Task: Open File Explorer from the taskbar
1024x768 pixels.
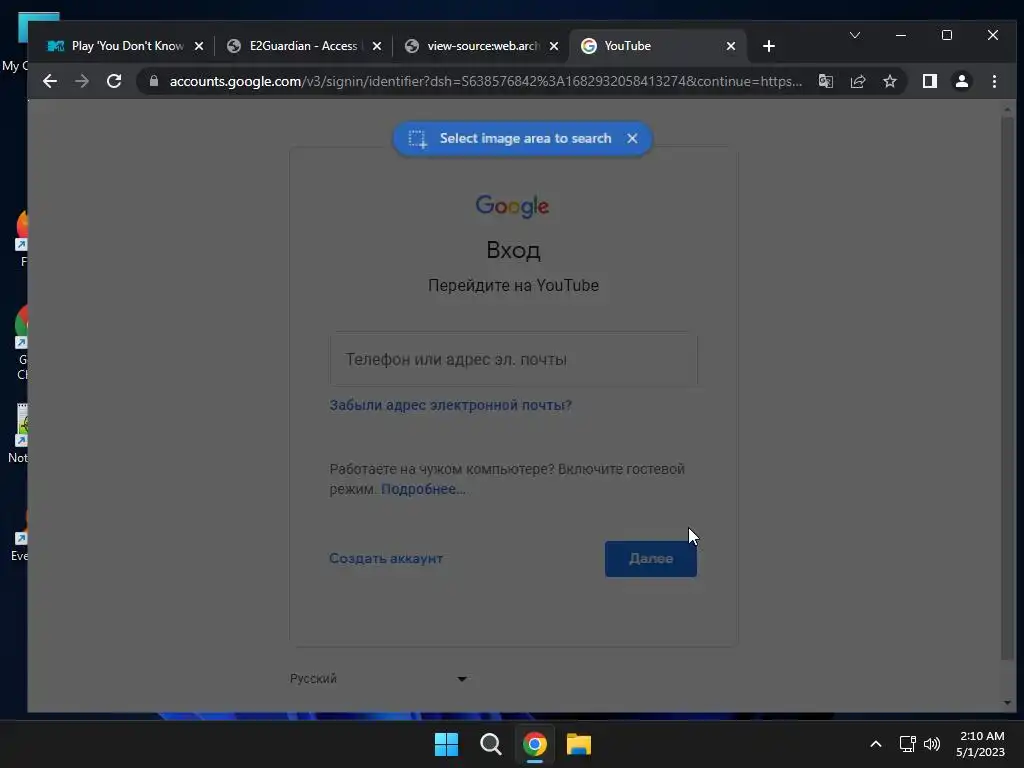Action: click(x=579, y=744)
